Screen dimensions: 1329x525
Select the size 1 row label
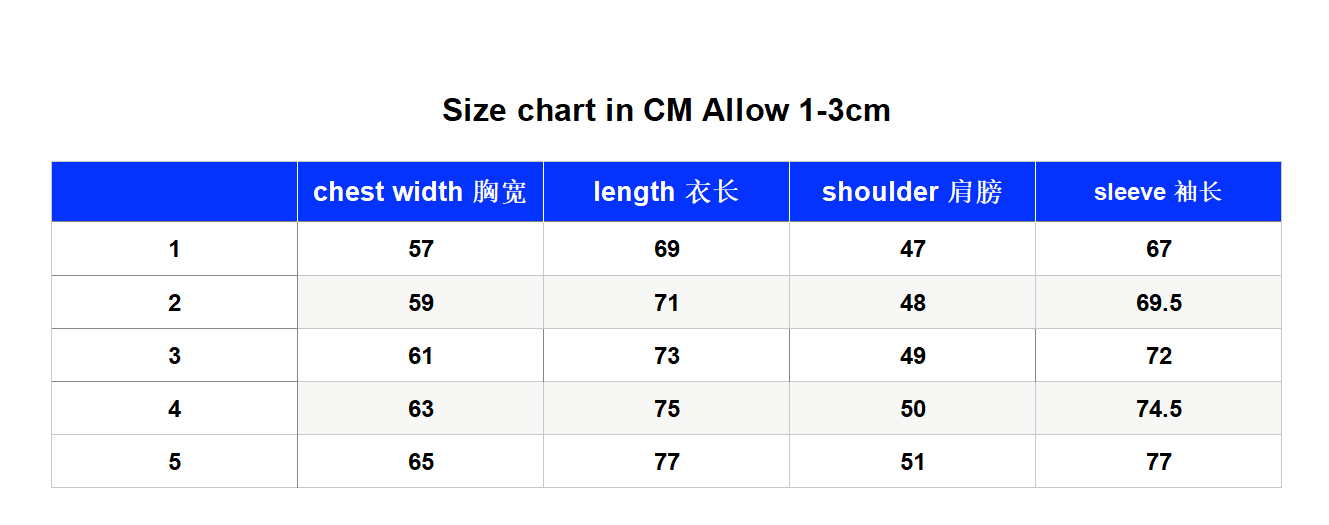point(174,249)
